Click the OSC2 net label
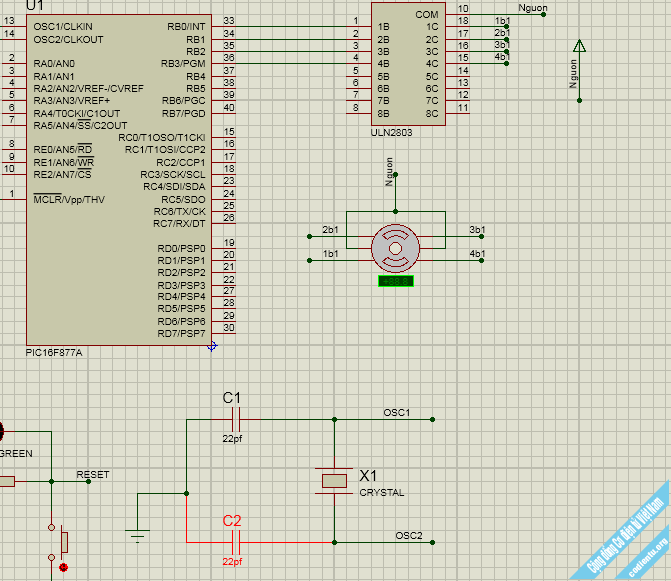Viewport: 671px width, 581px height. pos(408,535)
